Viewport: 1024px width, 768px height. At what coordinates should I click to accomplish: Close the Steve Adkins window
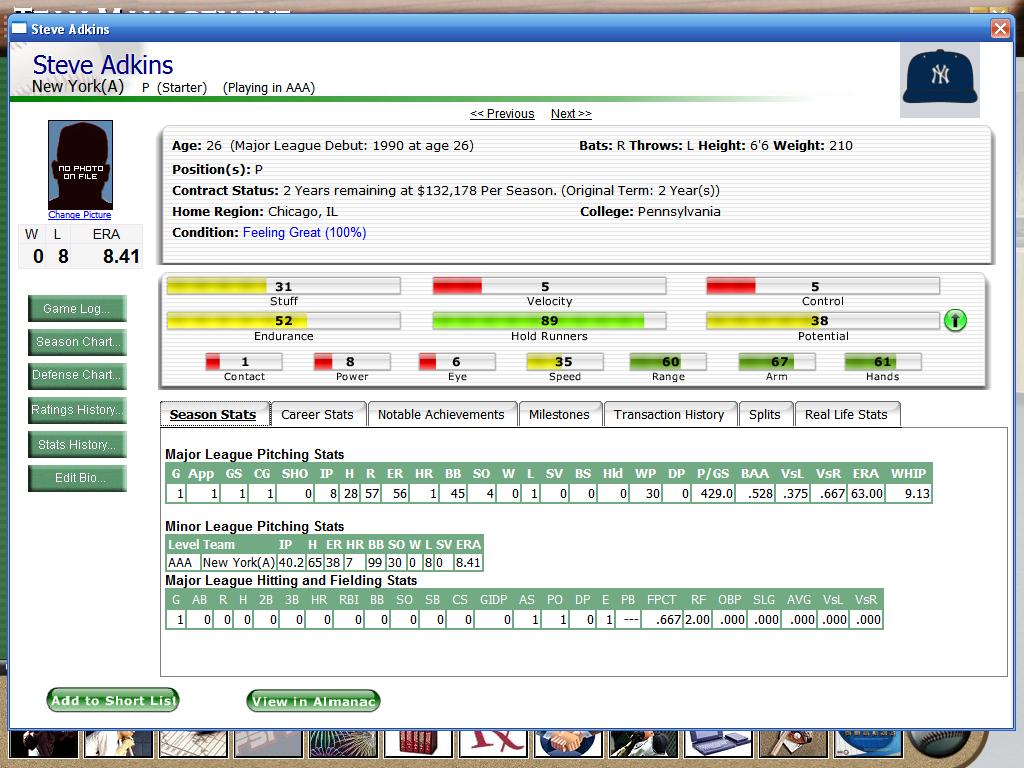(1000, 29)
